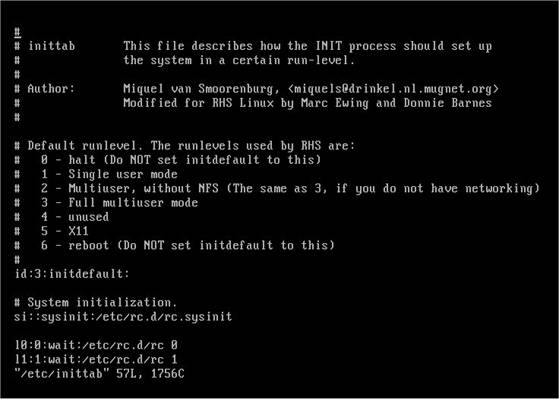Click the '6 - reboot' comment line
The image size is (559, 399).
pos(188,245)
